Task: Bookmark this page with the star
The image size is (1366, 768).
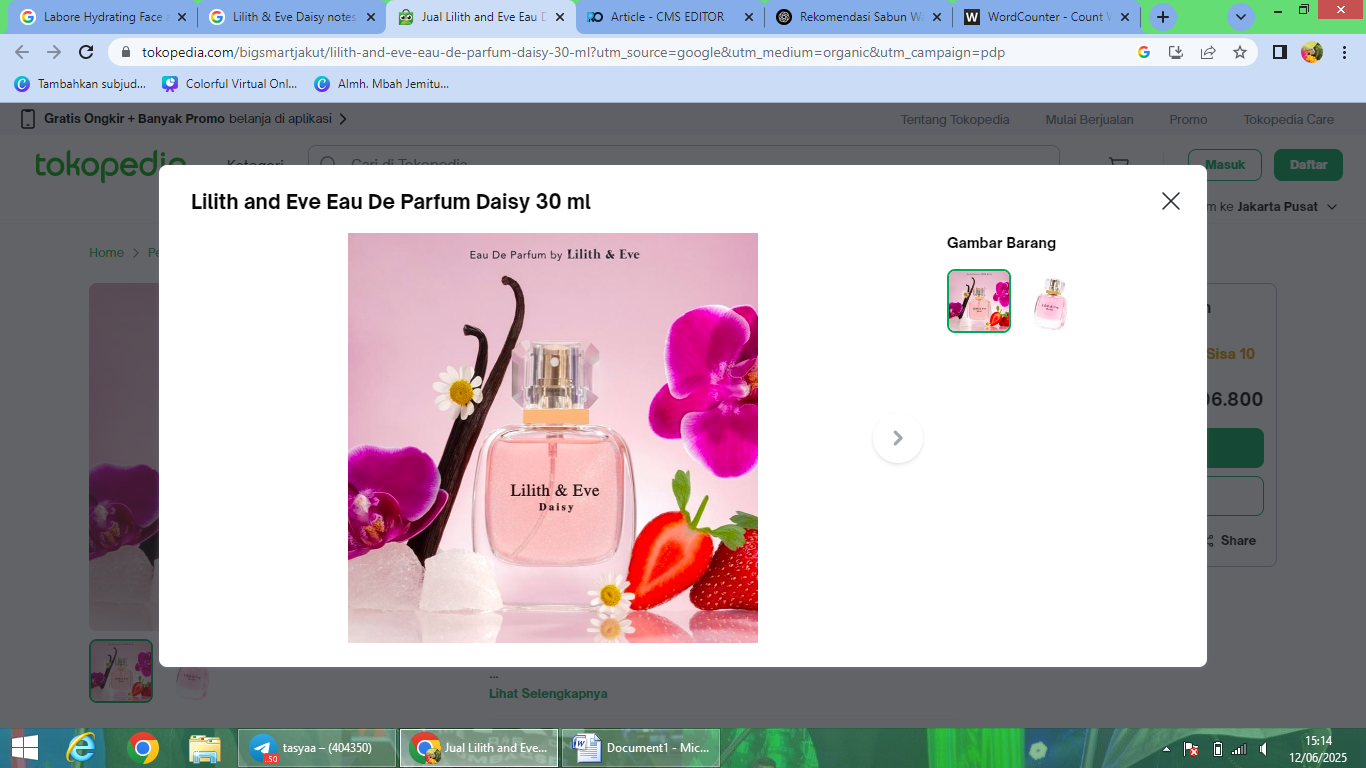Action: point(1240,53)
